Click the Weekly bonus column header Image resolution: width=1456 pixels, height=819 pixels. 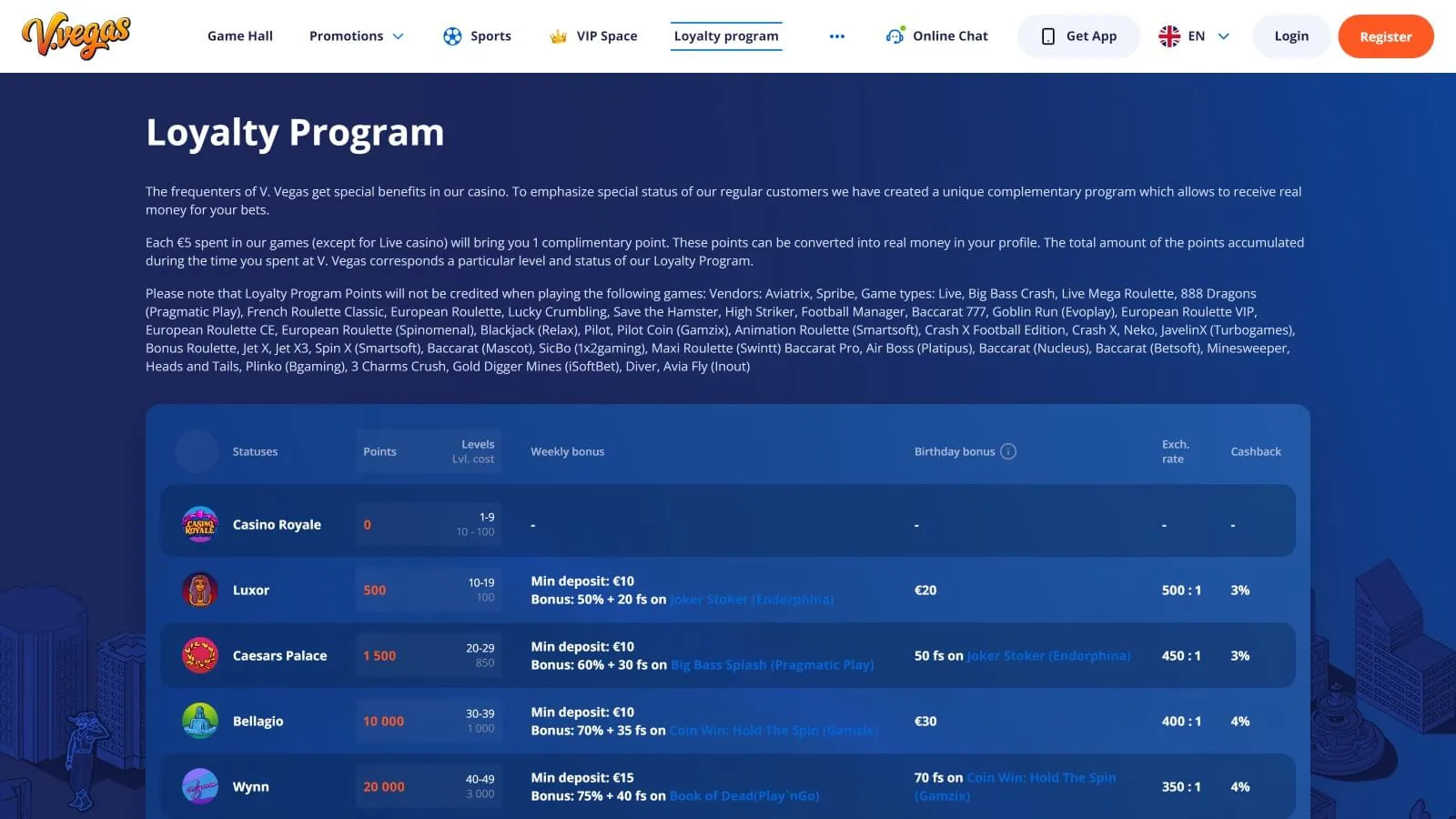point(568,451)
